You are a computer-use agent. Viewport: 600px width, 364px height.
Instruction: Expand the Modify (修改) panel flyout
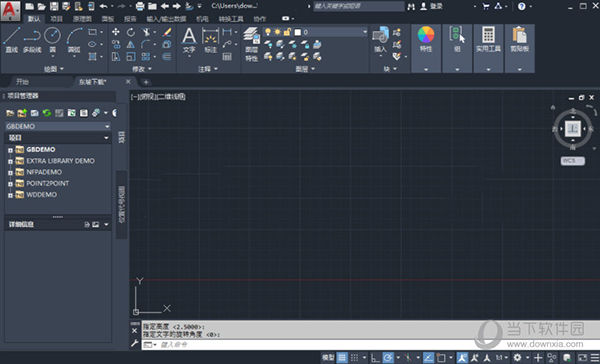tap(142, 69)
